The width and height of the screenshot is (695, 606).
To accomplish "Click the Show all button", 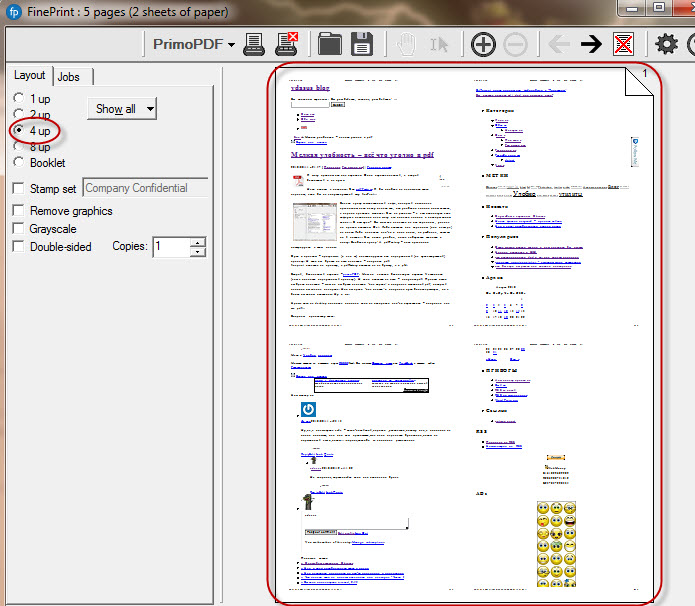I will pos(115,109).
